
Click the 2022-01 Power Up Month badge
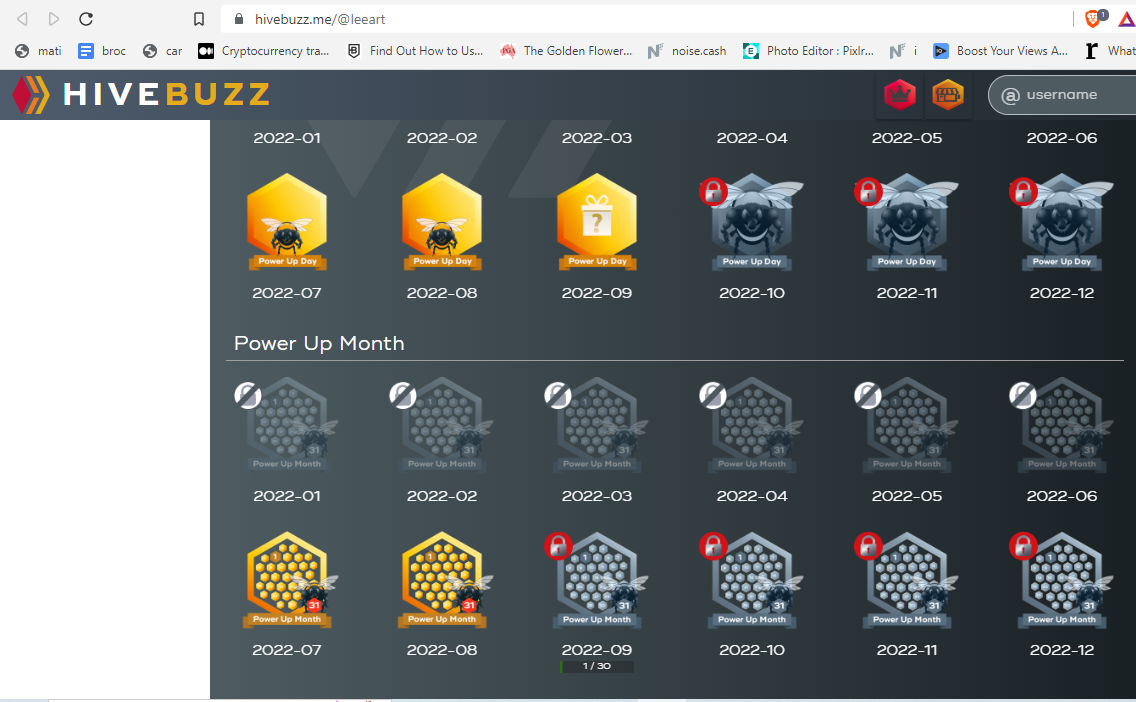[287, 425]
